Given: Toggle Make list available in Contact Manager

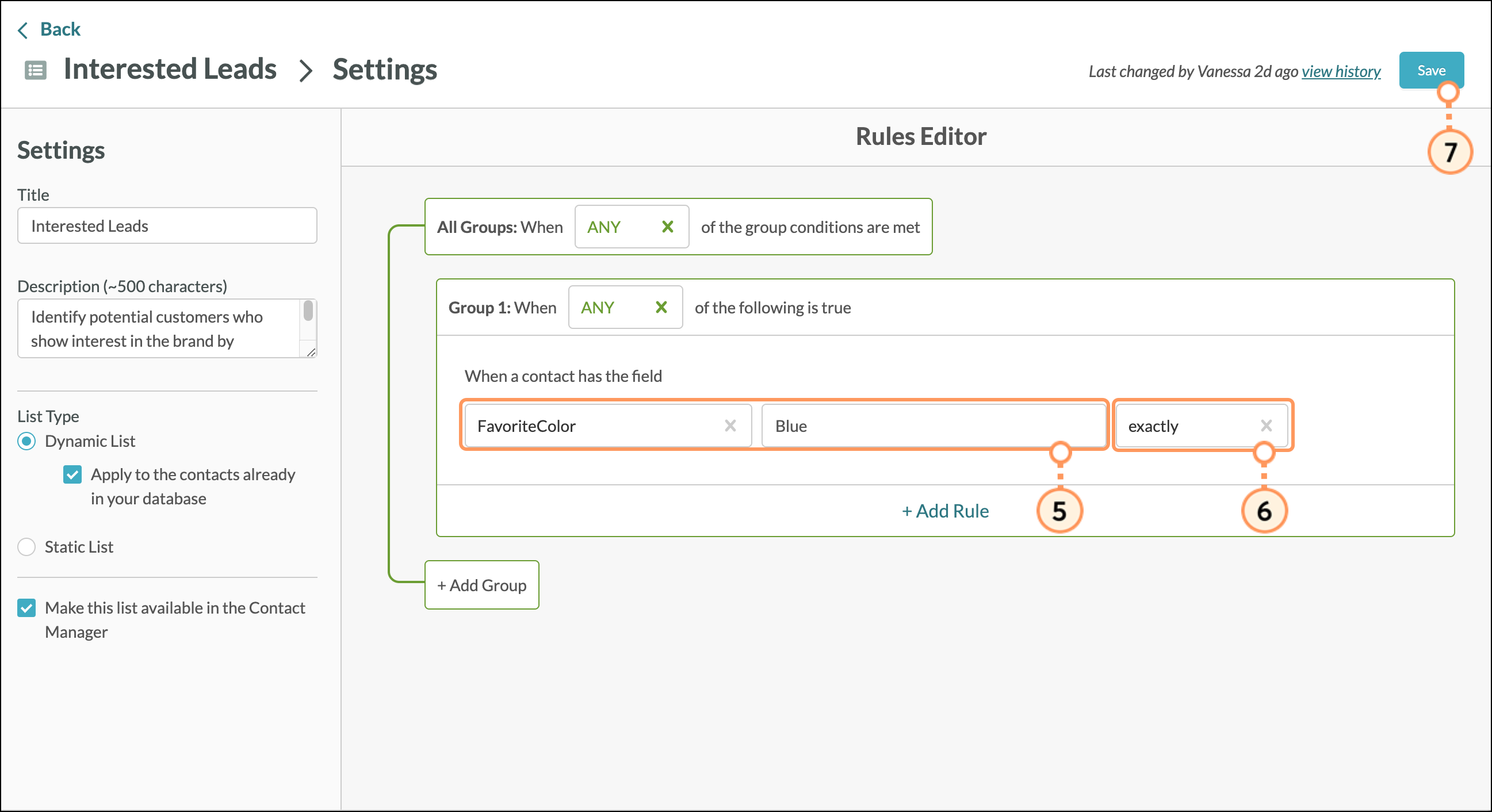Looking at the screenshot, I should (x=26, y=608).
